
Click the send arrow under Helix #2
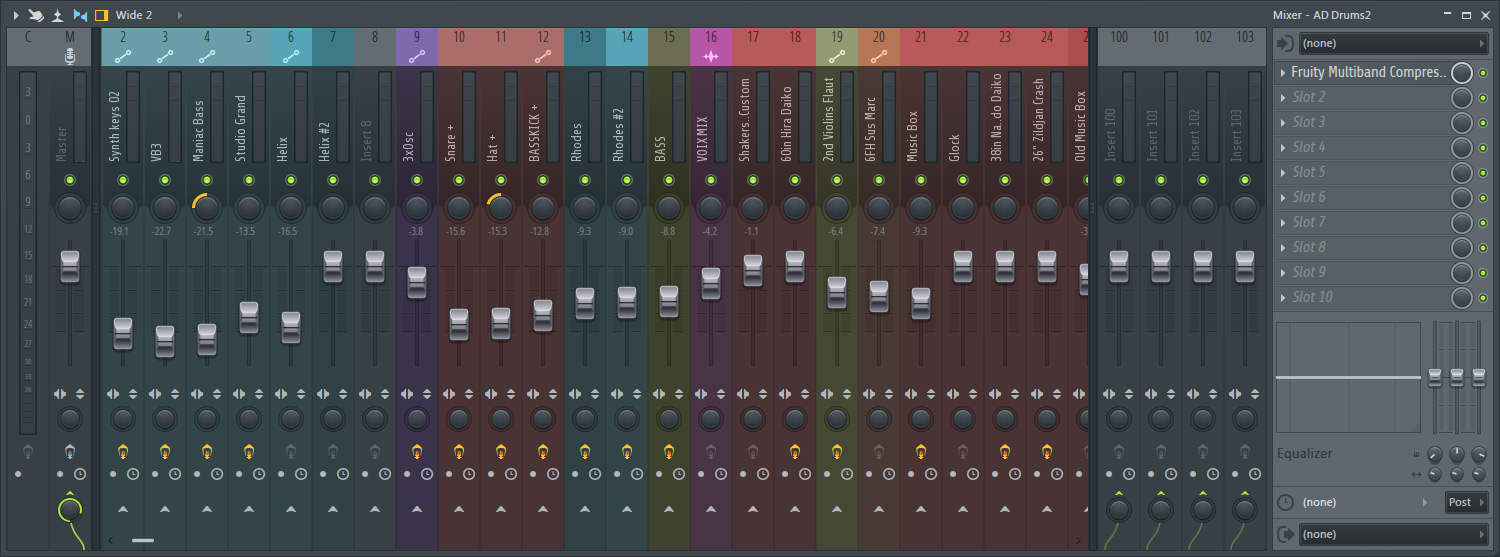(x=333, y=509)
